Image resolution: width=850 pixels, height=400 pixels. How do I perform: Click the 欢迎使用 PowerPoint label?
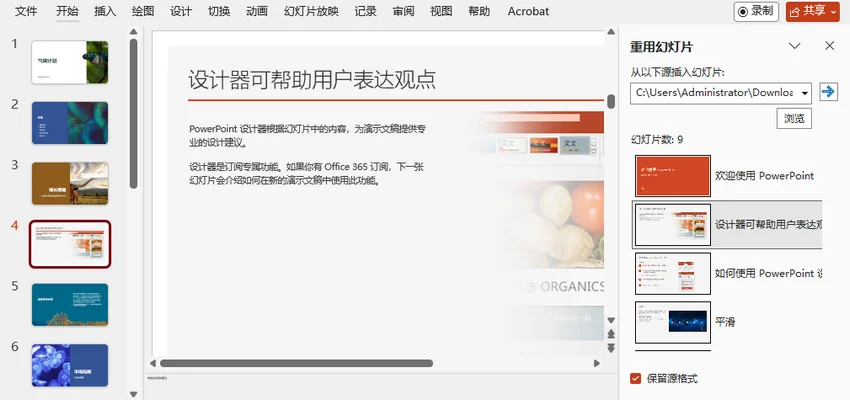(764, 176)
